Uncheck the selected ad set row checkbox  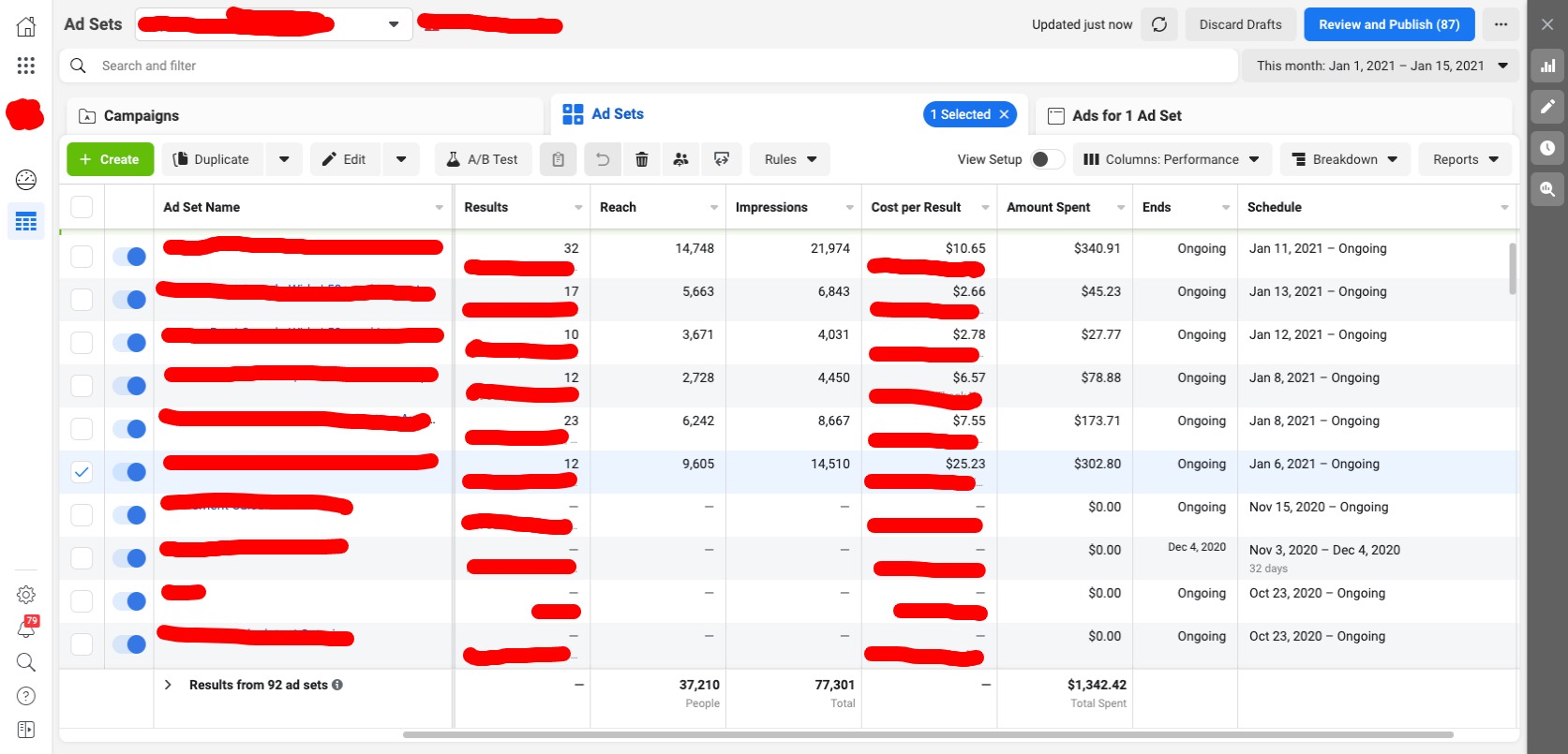tap(82, 472)
